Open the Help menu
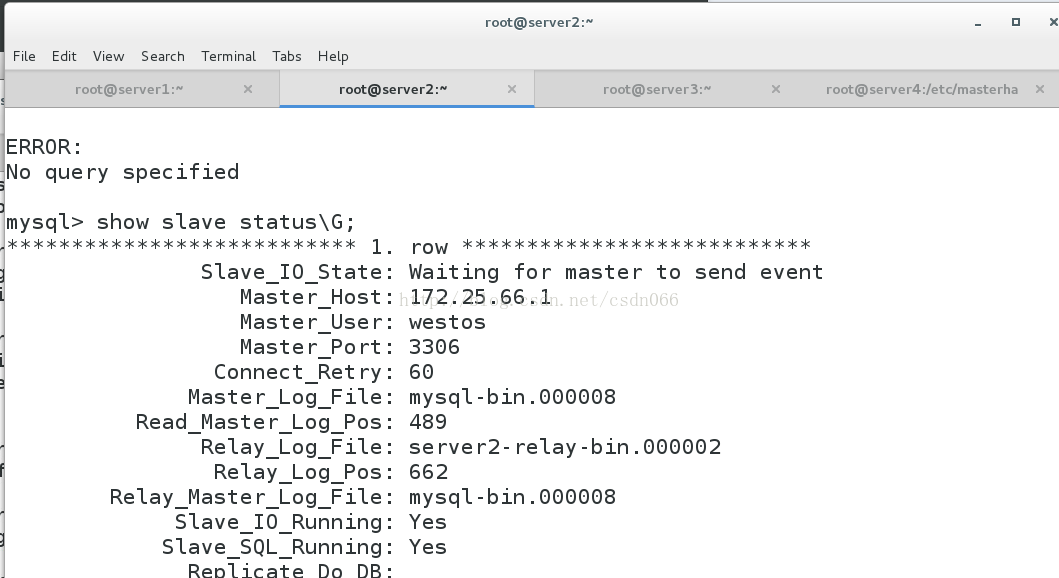 (333, 56)
